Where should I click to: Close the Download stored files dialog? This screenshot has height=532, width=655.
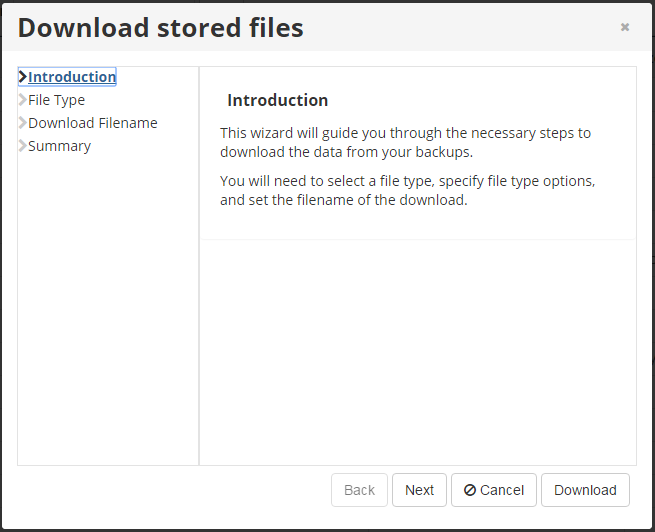click(625, 27)
